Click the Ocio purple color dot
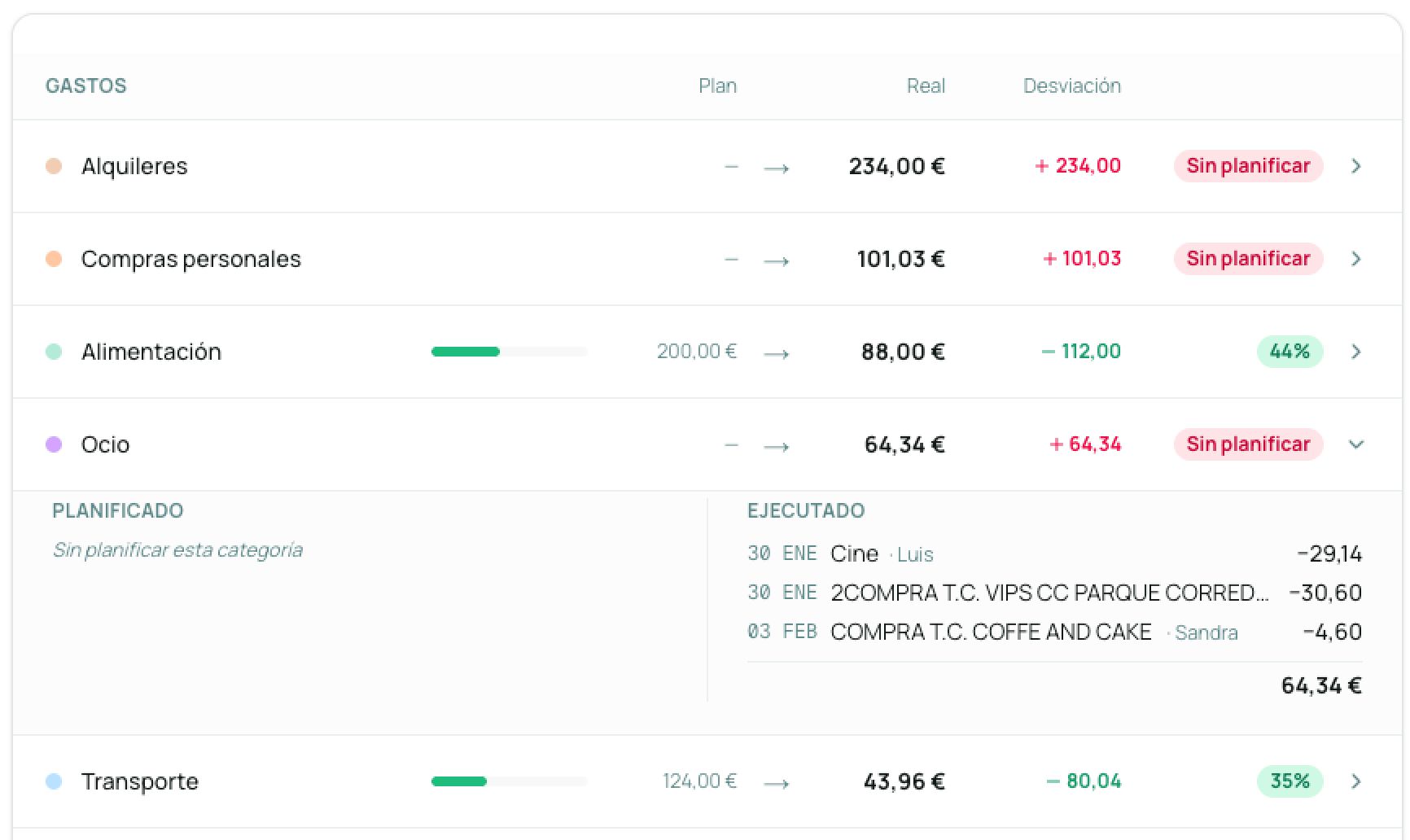The width and height of the screenshot is (1410, 840). (54, 444)
